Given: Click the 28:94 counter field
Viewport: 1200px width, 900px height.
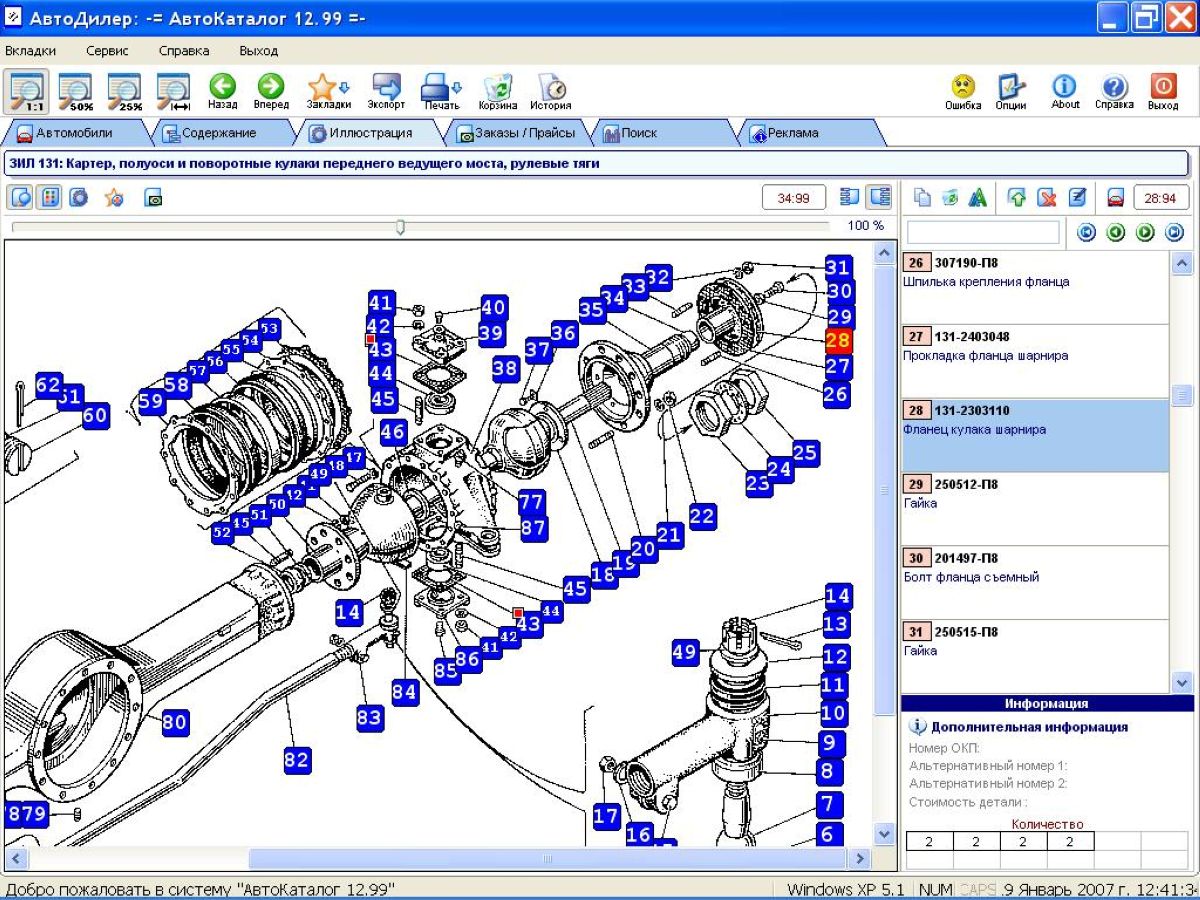Looking at the screenshot, I should point(1161,198).
